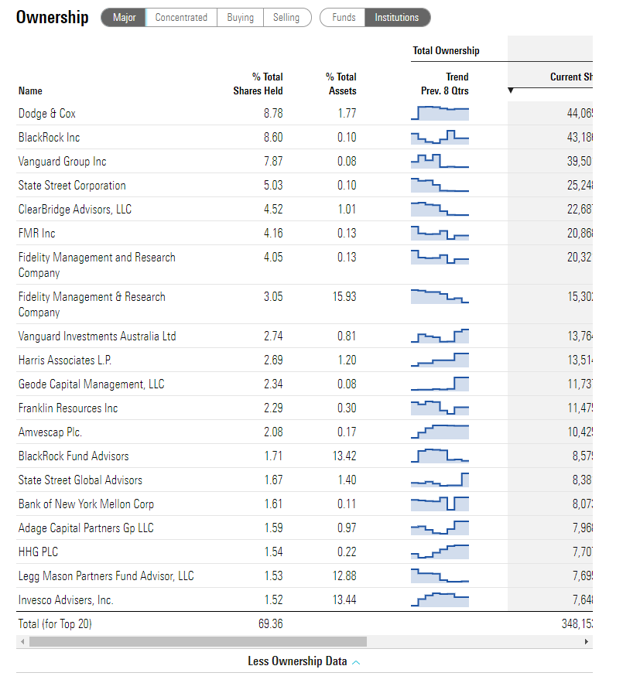Screen dimensions: 640x683
Task: Select Total (for Top 20) row label
Action: click(55, 623)
